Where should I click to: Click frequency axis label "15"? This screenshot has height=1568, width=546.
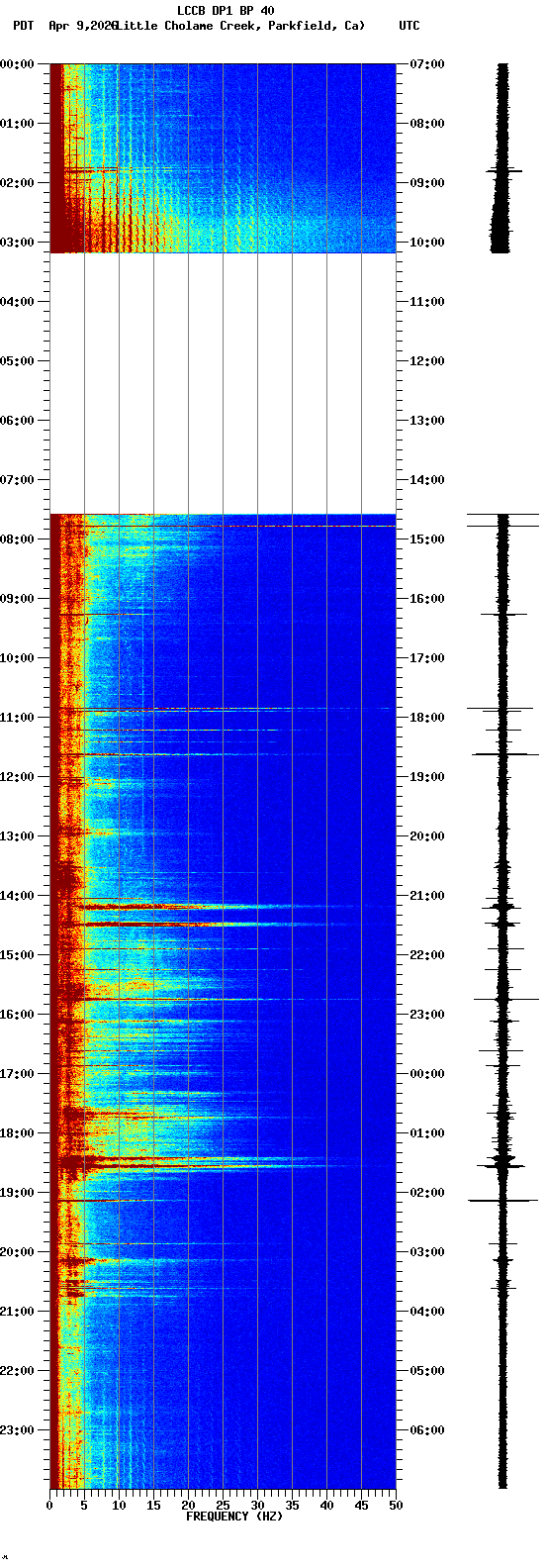(x=153, y=1506)
